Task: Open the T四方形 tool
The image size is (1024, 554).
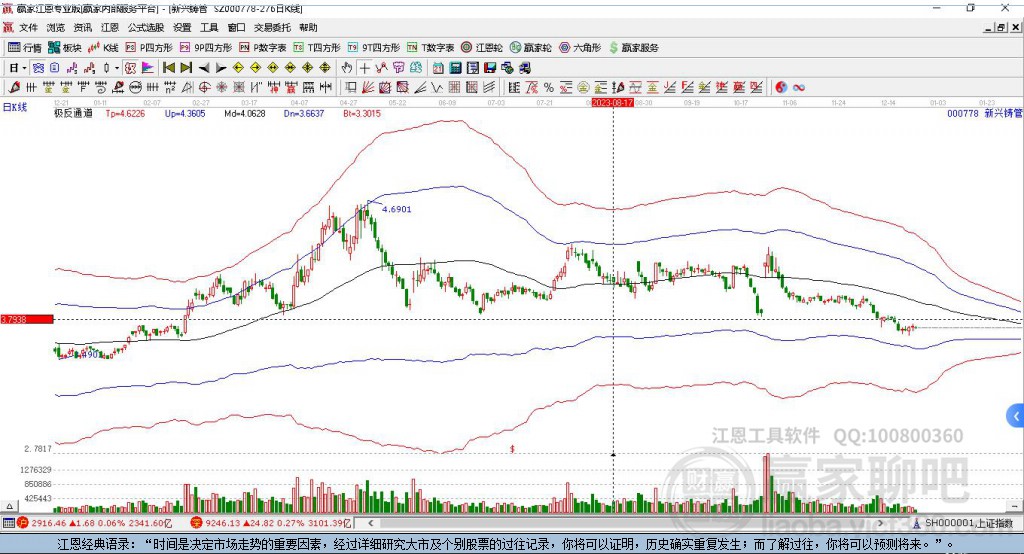Action: click(317, 48)
